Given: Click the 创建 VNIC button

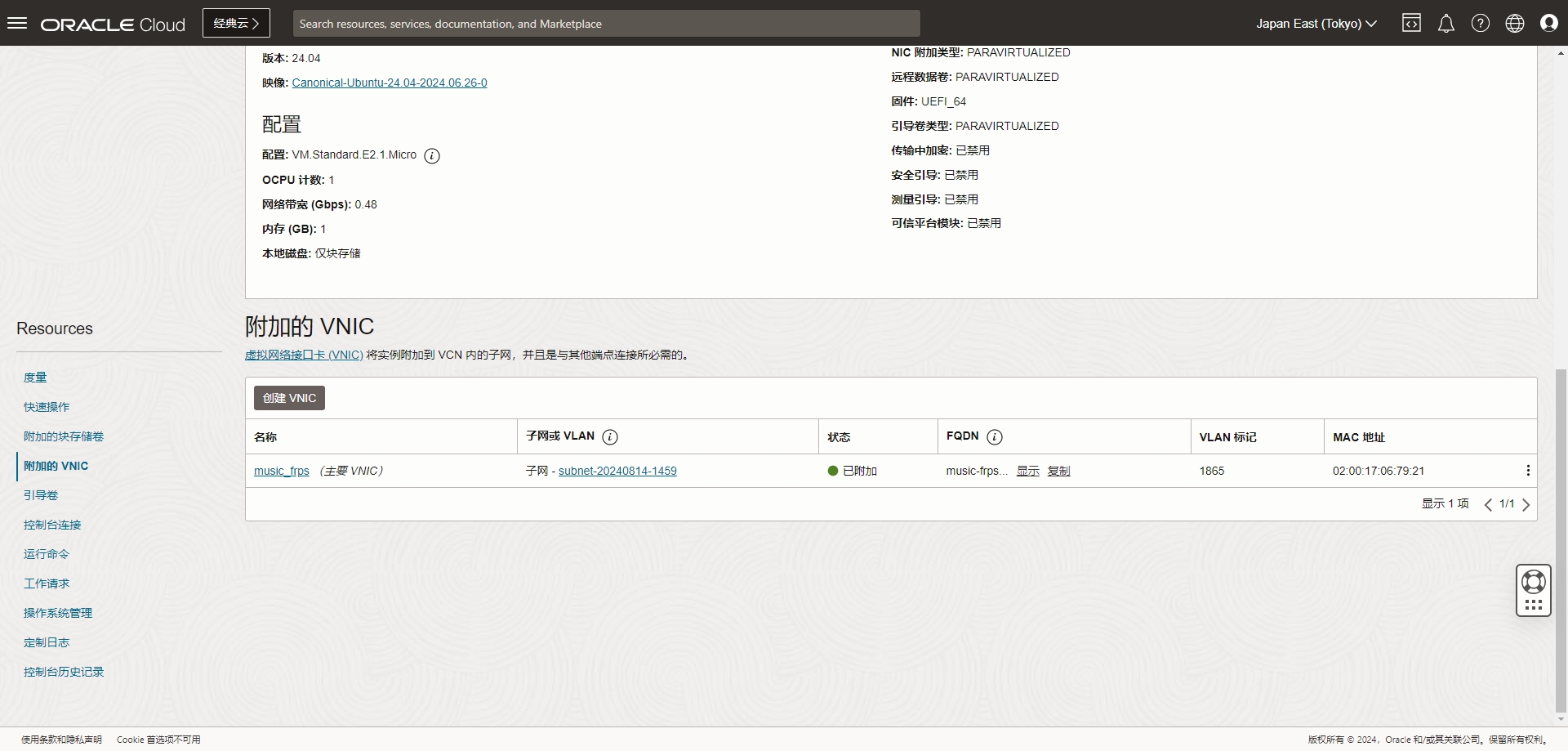Looking at the screenshot, I should (289, 398).
